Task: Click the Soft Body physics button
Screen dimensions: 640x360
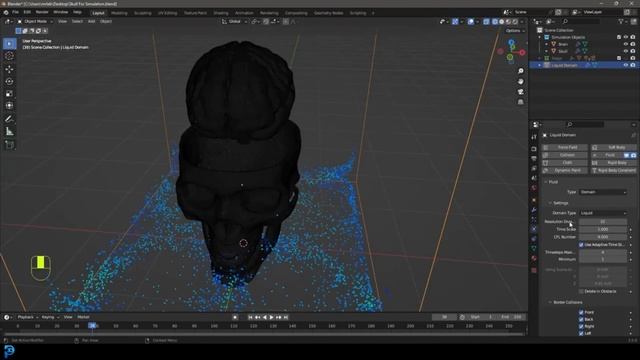Action: click(x=613, y=147)
